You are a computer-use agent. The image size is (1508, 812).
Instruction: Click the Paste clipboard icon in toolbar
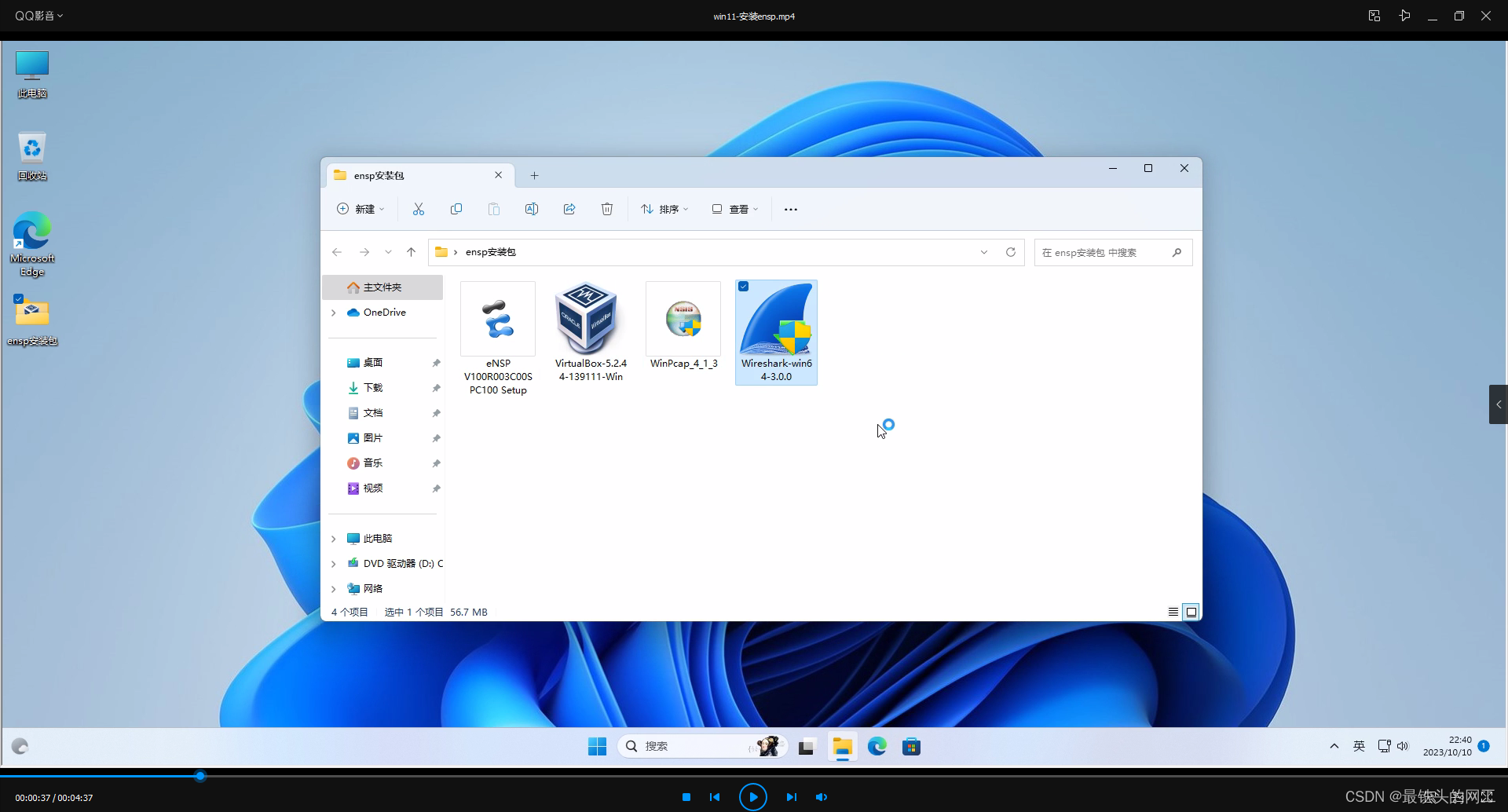[494, 209]
